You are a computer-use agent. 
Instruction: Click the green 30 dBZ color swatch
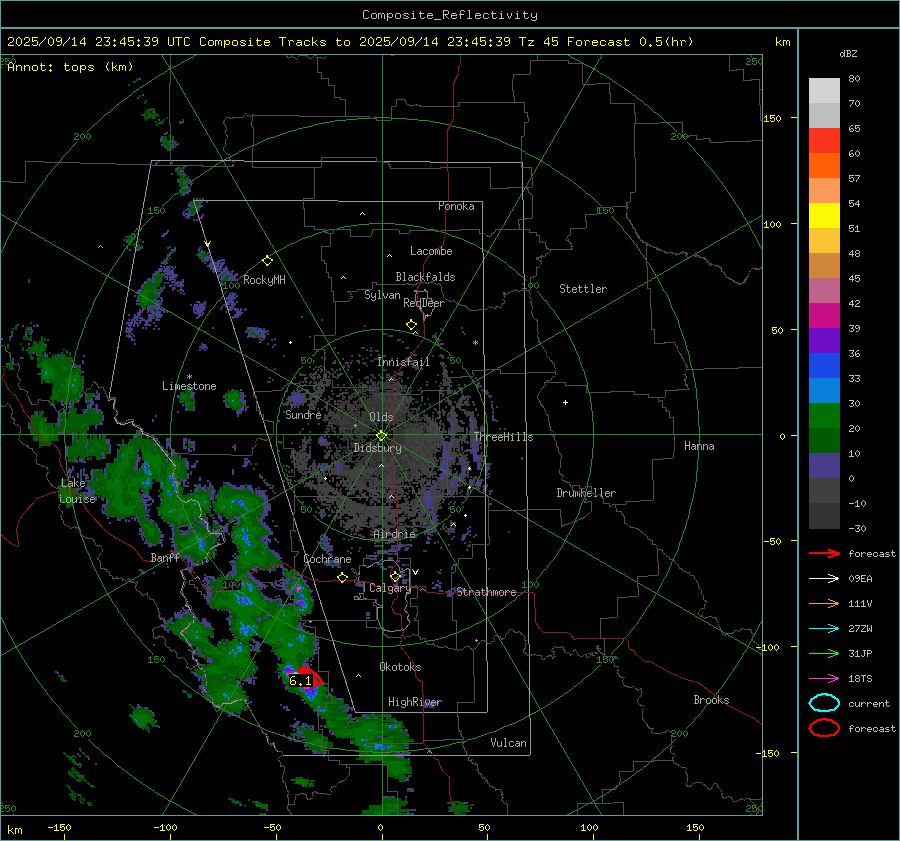[824, 415]
